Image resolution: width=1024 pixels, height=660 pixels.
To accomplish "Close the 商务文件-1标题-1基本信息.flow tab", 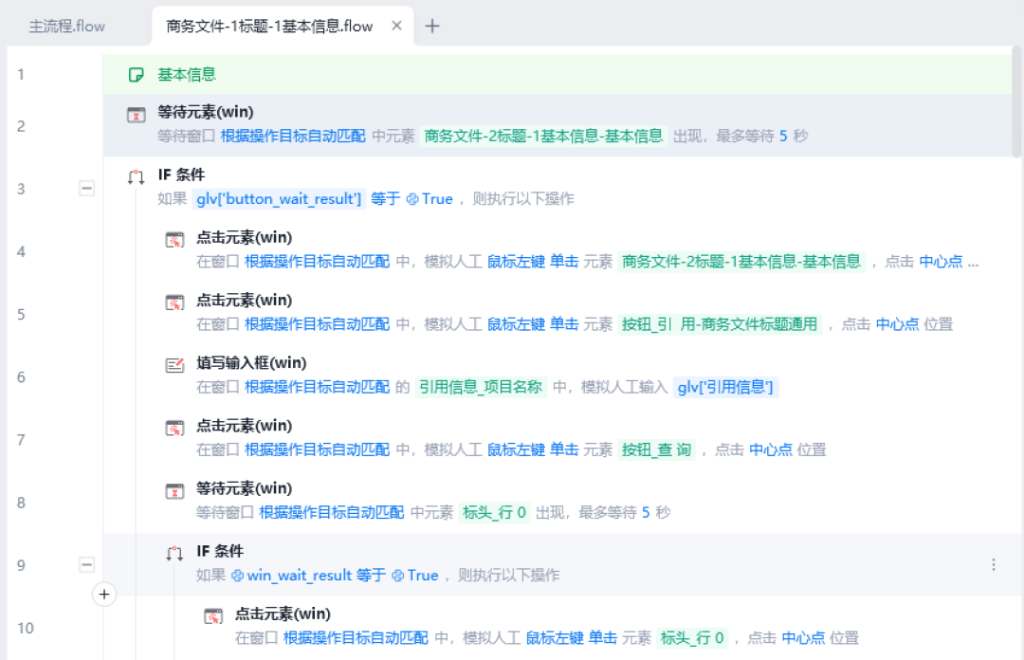I will [x=396, y=26].
